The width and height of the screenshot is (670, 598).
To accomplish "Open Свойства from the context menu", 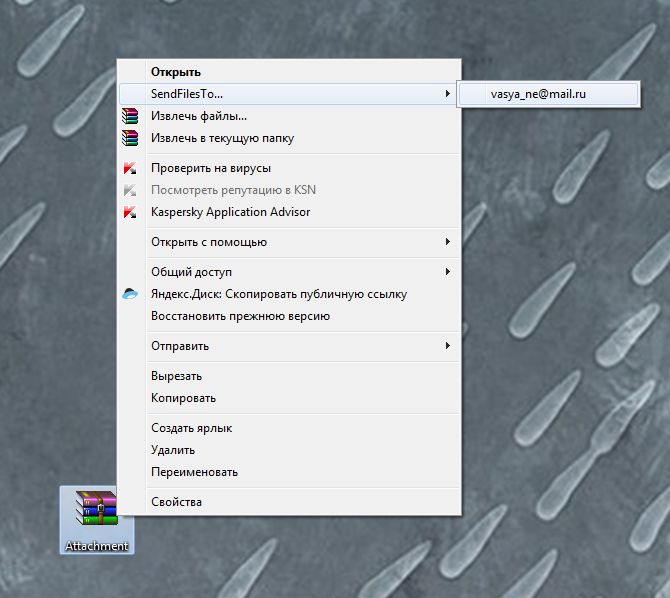I will tap(289, 502).
